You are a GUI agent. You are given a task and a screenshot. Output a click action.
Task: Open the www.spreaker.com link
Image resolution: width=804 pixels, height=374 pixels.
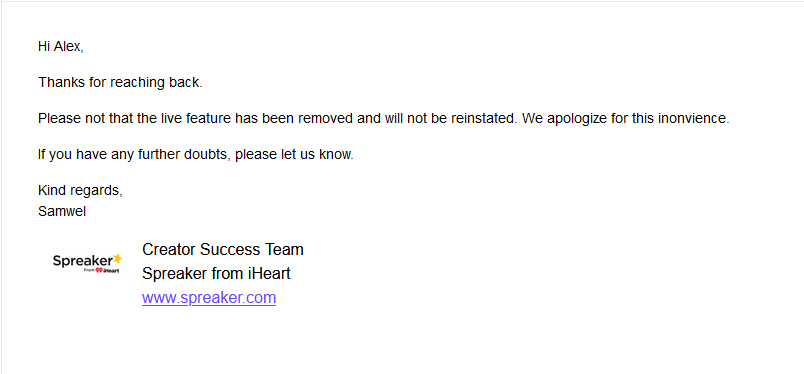click(209, 298)
